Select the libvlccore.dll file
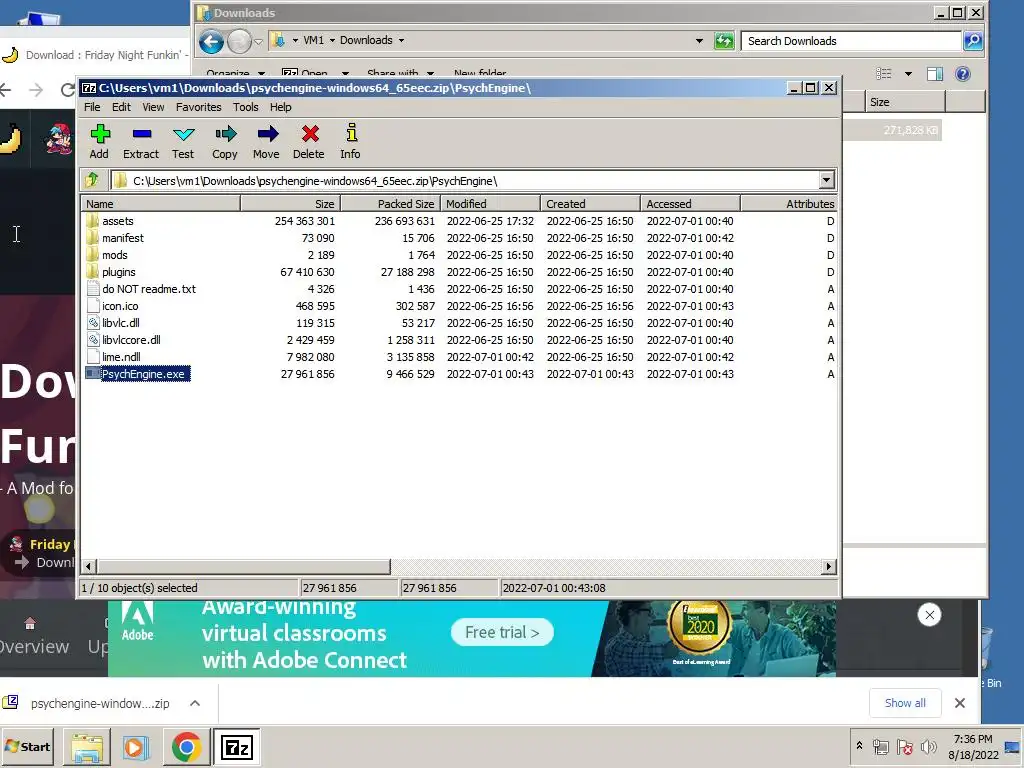The width and height of the screenshot is (1024, 768). (x=131, y=340)
